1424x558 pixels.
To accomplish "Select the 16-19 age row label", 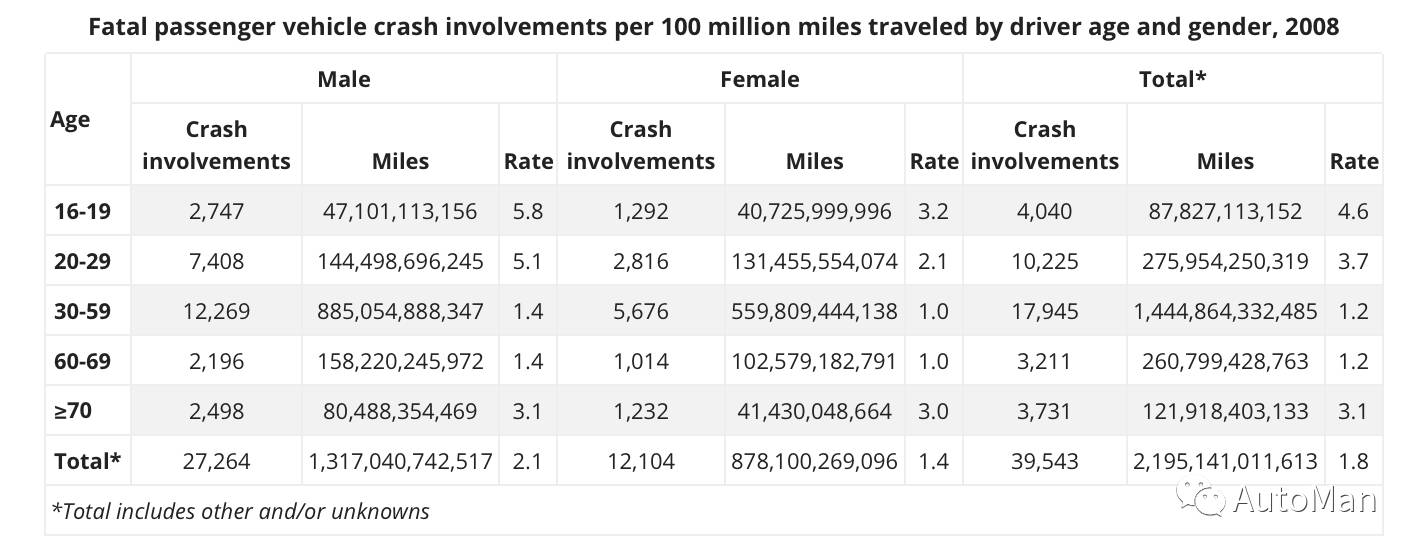I will 82,211.
